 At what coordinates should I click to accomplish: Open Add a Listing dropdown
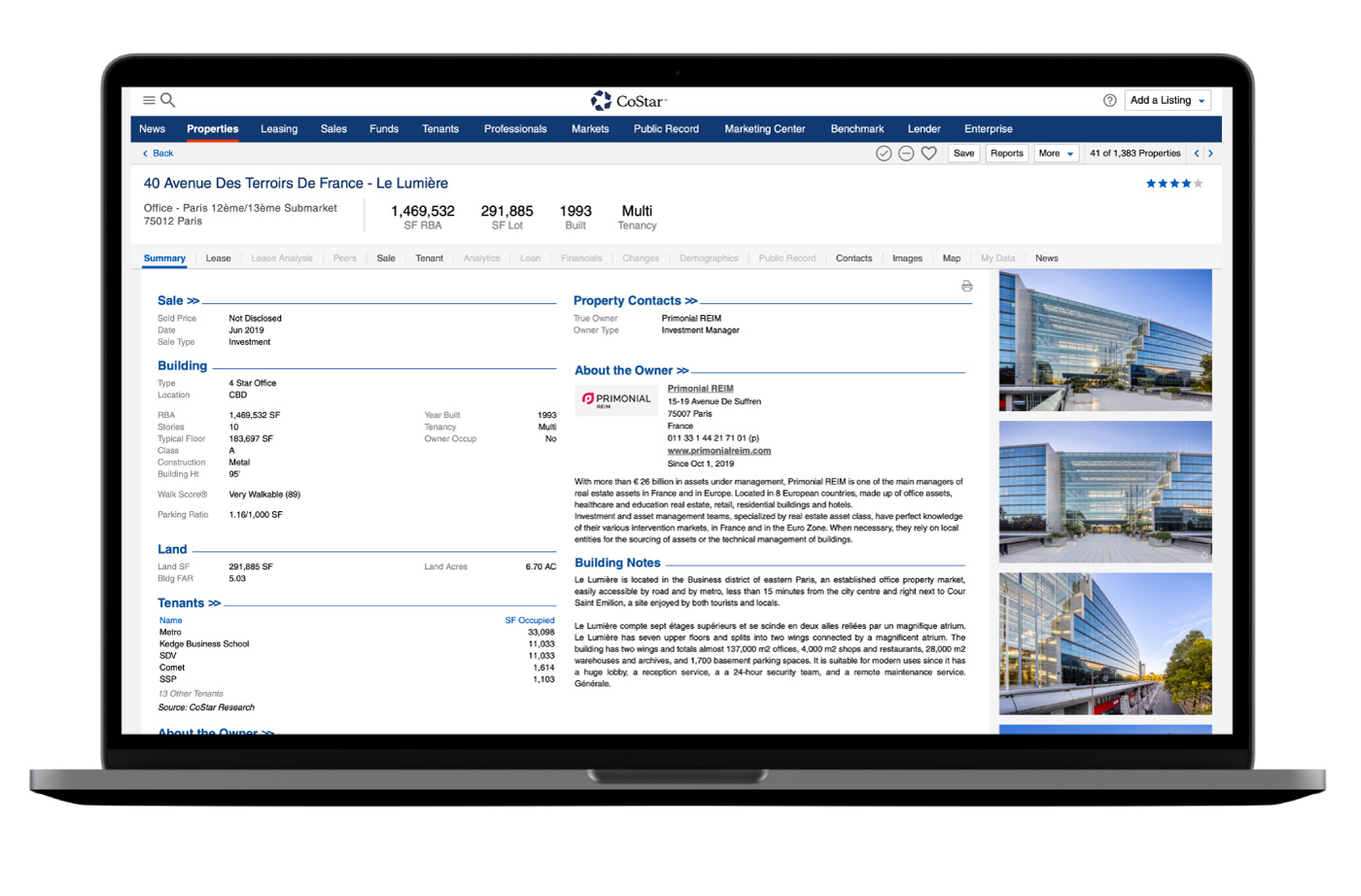click(x=1168, y=100)
